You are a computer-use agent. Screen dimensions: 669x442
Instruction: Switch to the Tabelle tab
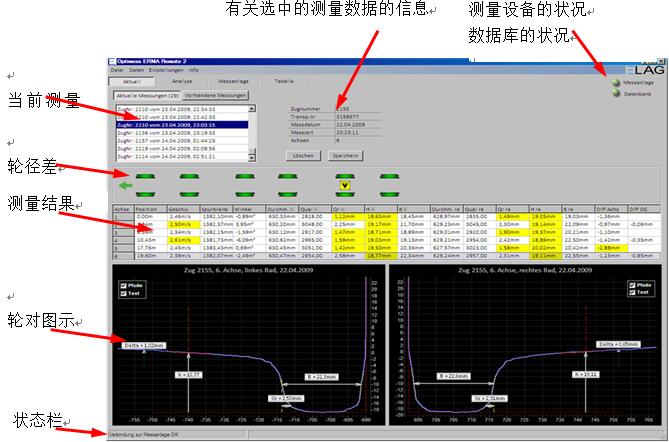click(x=284, y=80)
